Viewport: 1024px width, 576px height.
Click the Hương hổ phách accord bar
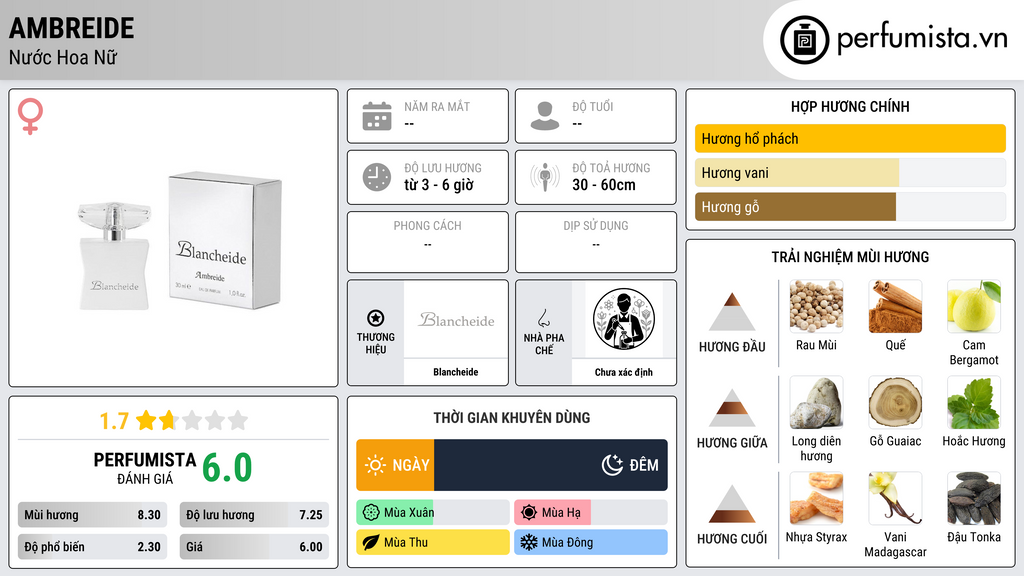[850, 138]
